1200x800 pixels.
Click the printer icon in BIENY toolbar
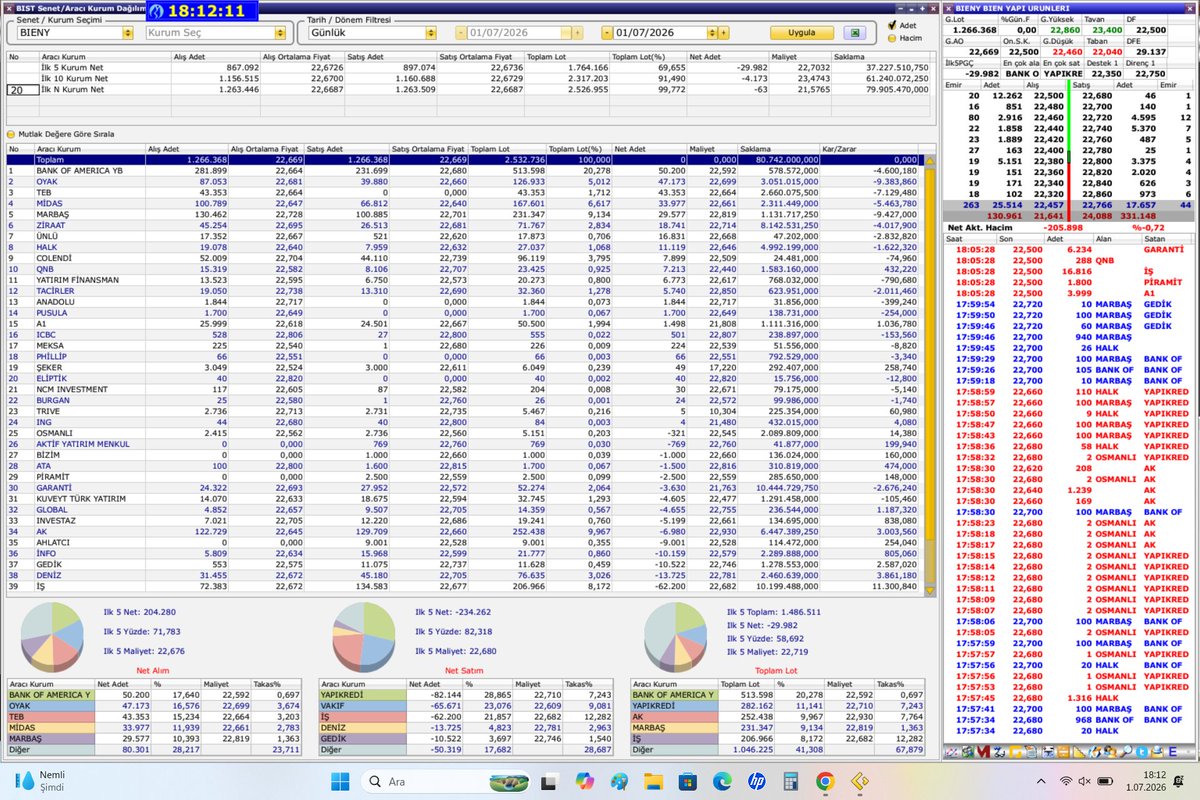click(1048, 751)
